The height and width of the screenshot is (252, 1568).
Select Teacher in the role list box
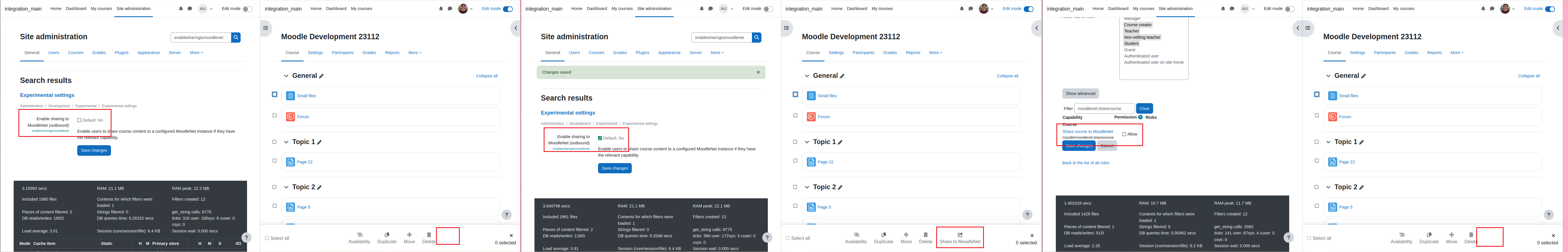(x=1132, y=31)
